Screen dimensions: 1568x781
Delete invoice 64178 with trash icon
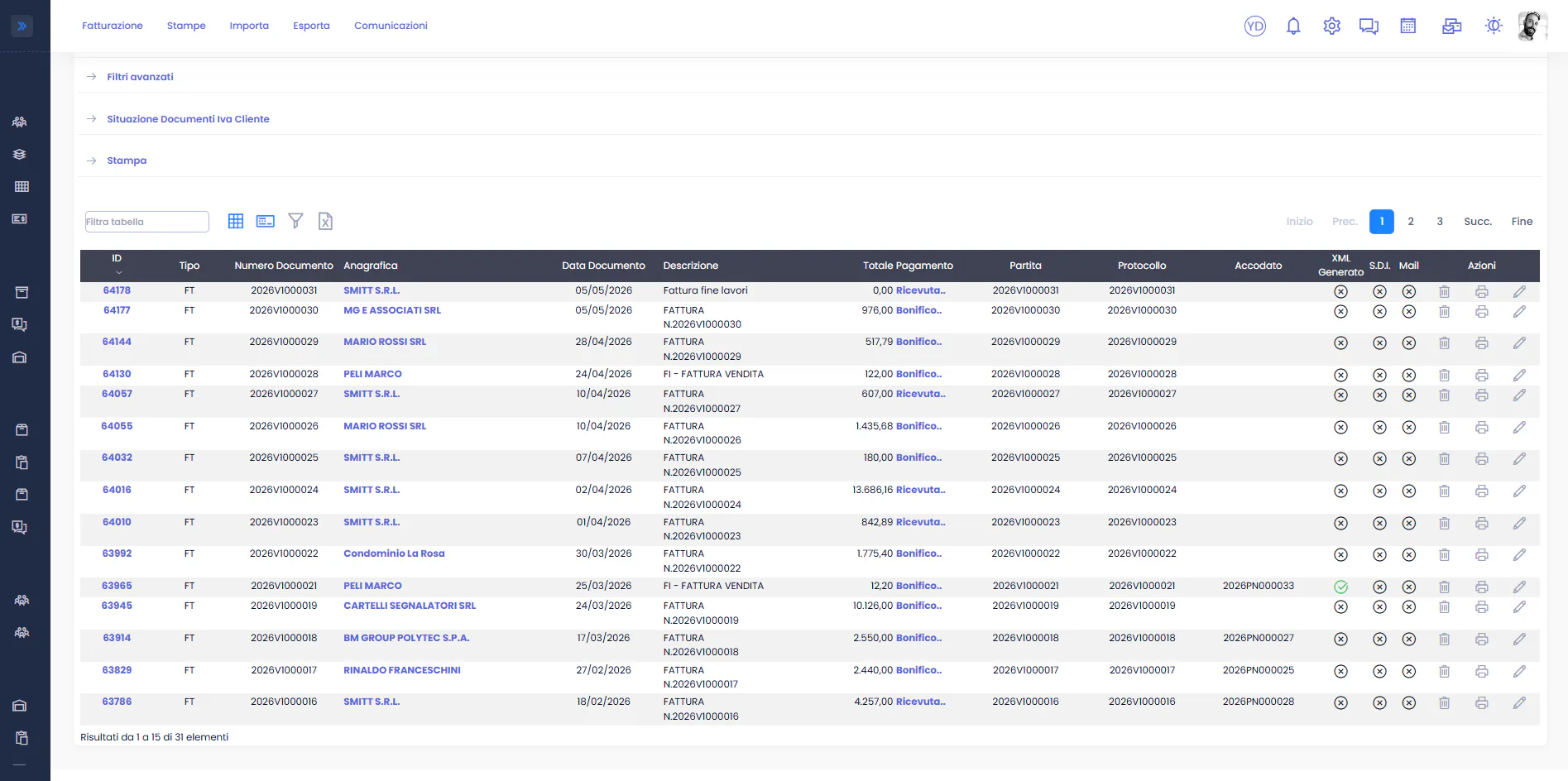pyautogui.click(x=1444, y=291)
